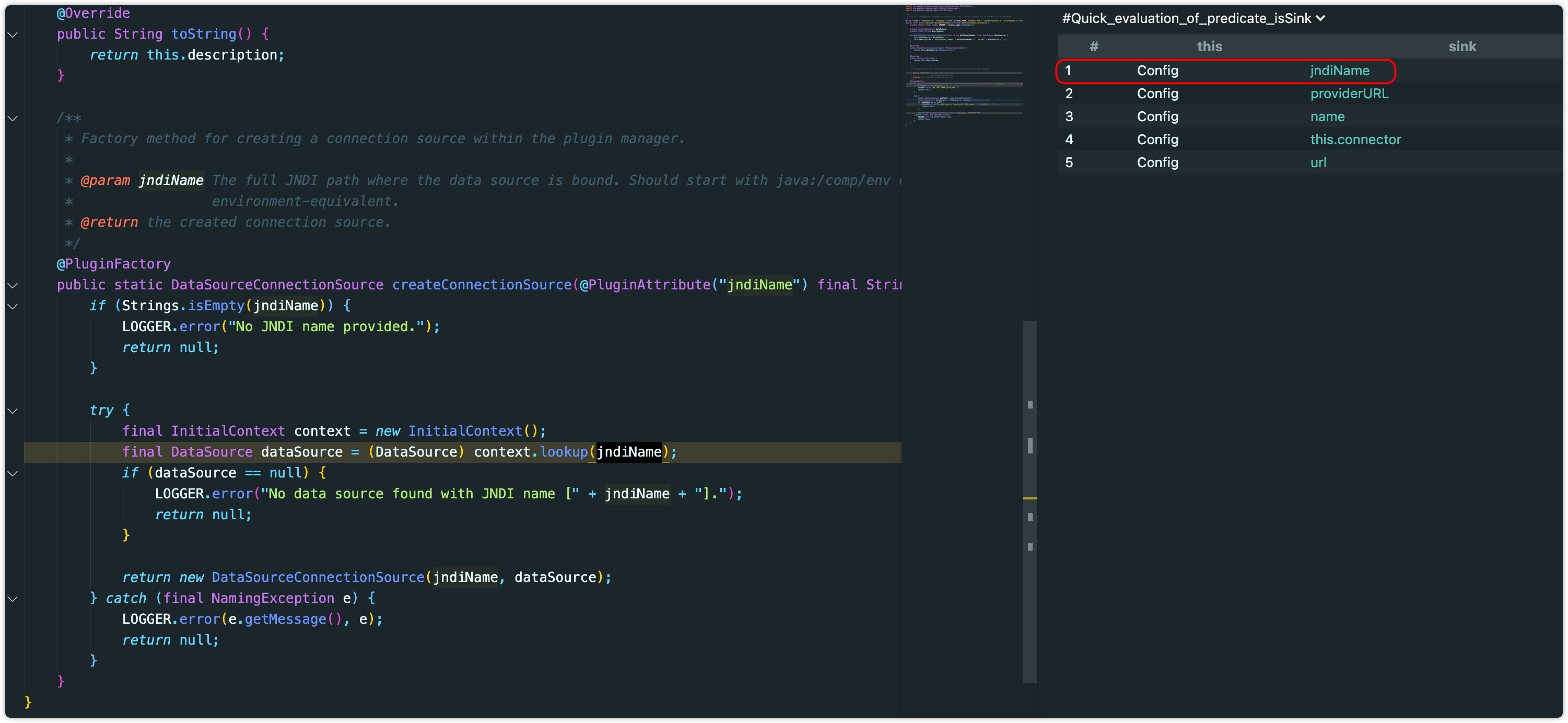Collapse the dataSource == null if fold arrow
This screenshot has height=723, width=1568.
coord(13,473)
